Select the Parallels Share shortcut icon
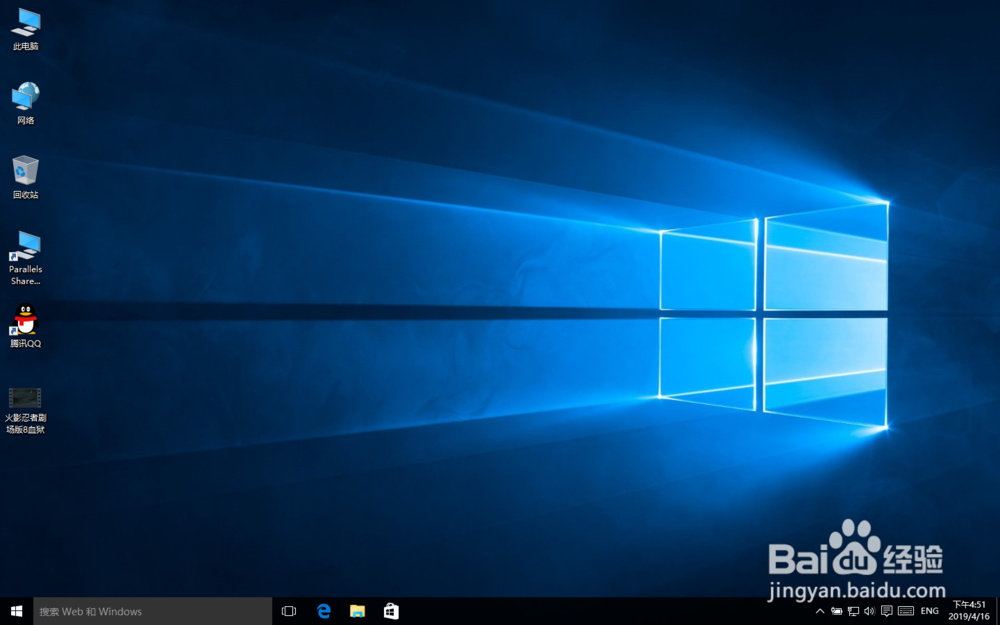 point(26,258)
